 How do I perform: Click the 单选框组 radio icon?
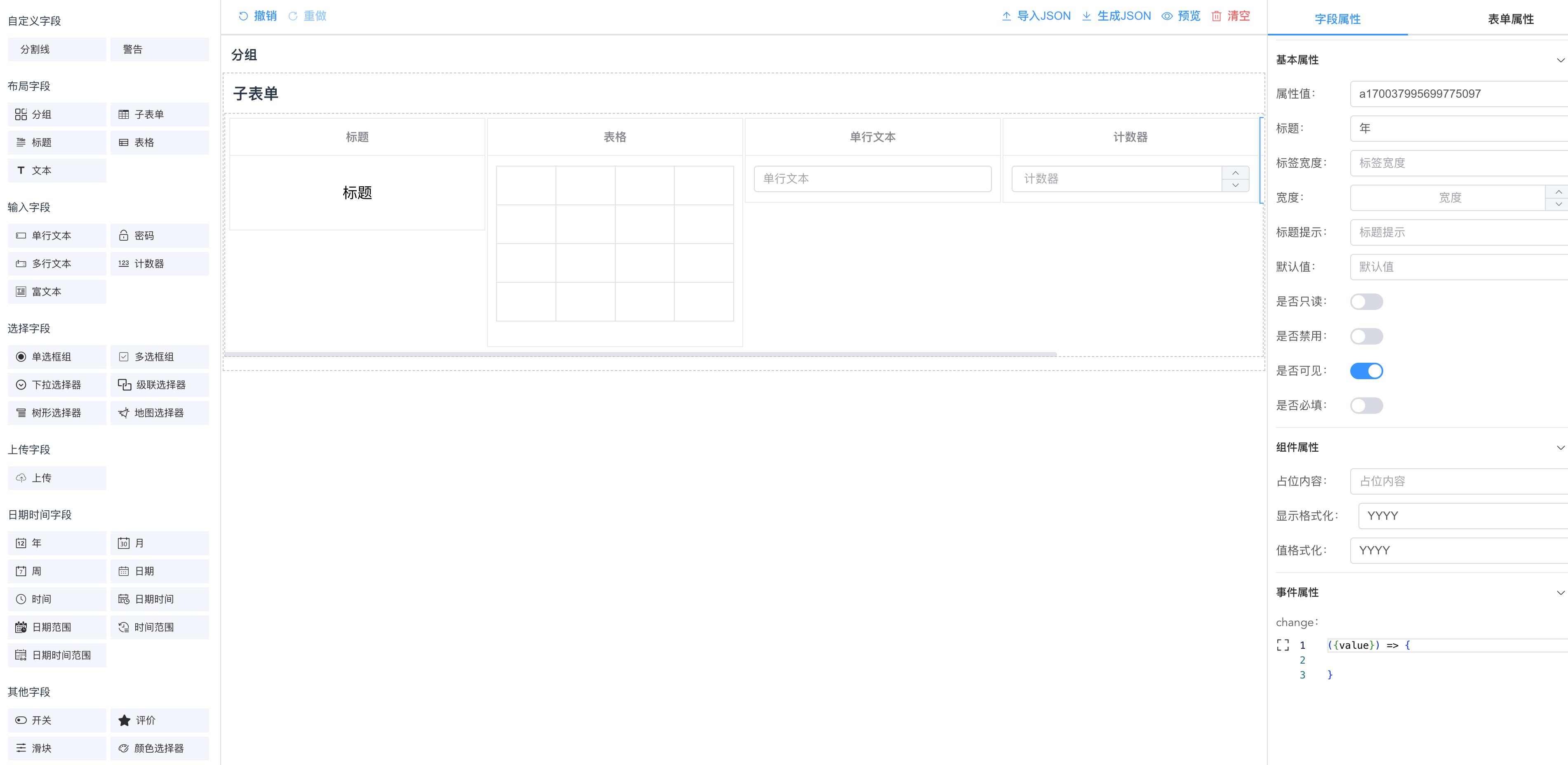tap(21, 357)
